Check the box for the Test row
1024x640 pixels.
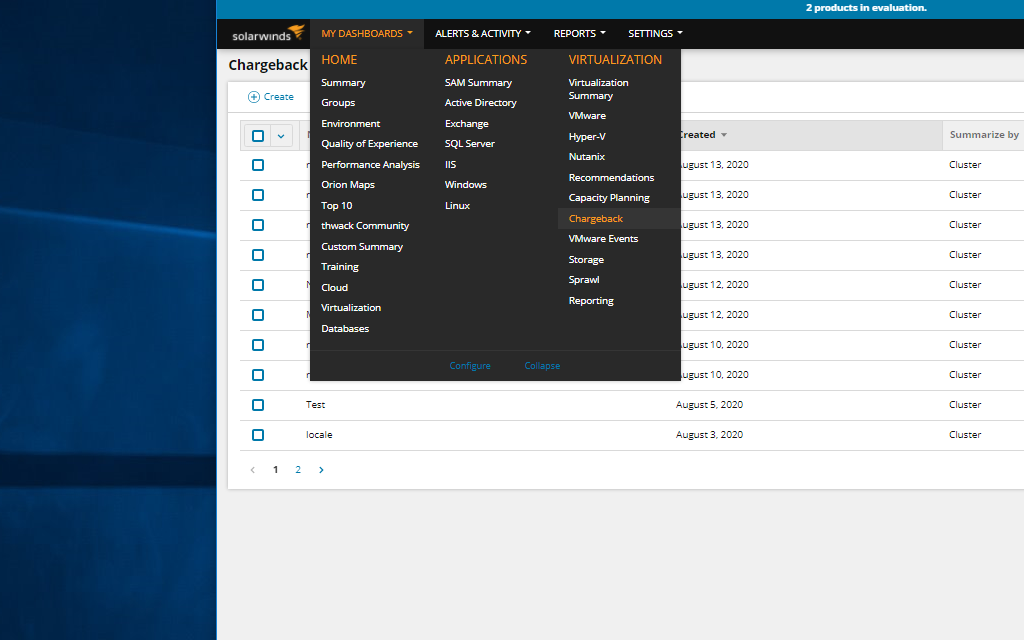click(x=258, y=405)
